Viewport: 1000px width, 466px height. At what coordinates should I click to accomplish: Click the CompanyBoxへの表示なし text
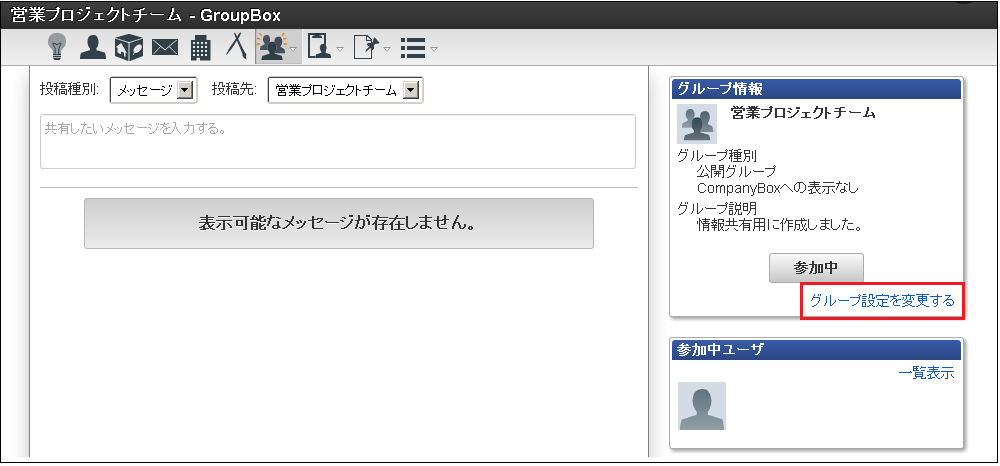click(x=778, y=188)
